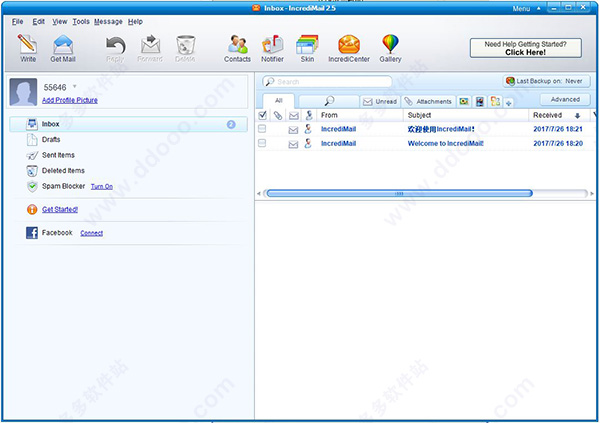This screenshot has height=423, width=600.
Task: Open the title bar Menu dropdown
Action: click(x=527, y=8)
